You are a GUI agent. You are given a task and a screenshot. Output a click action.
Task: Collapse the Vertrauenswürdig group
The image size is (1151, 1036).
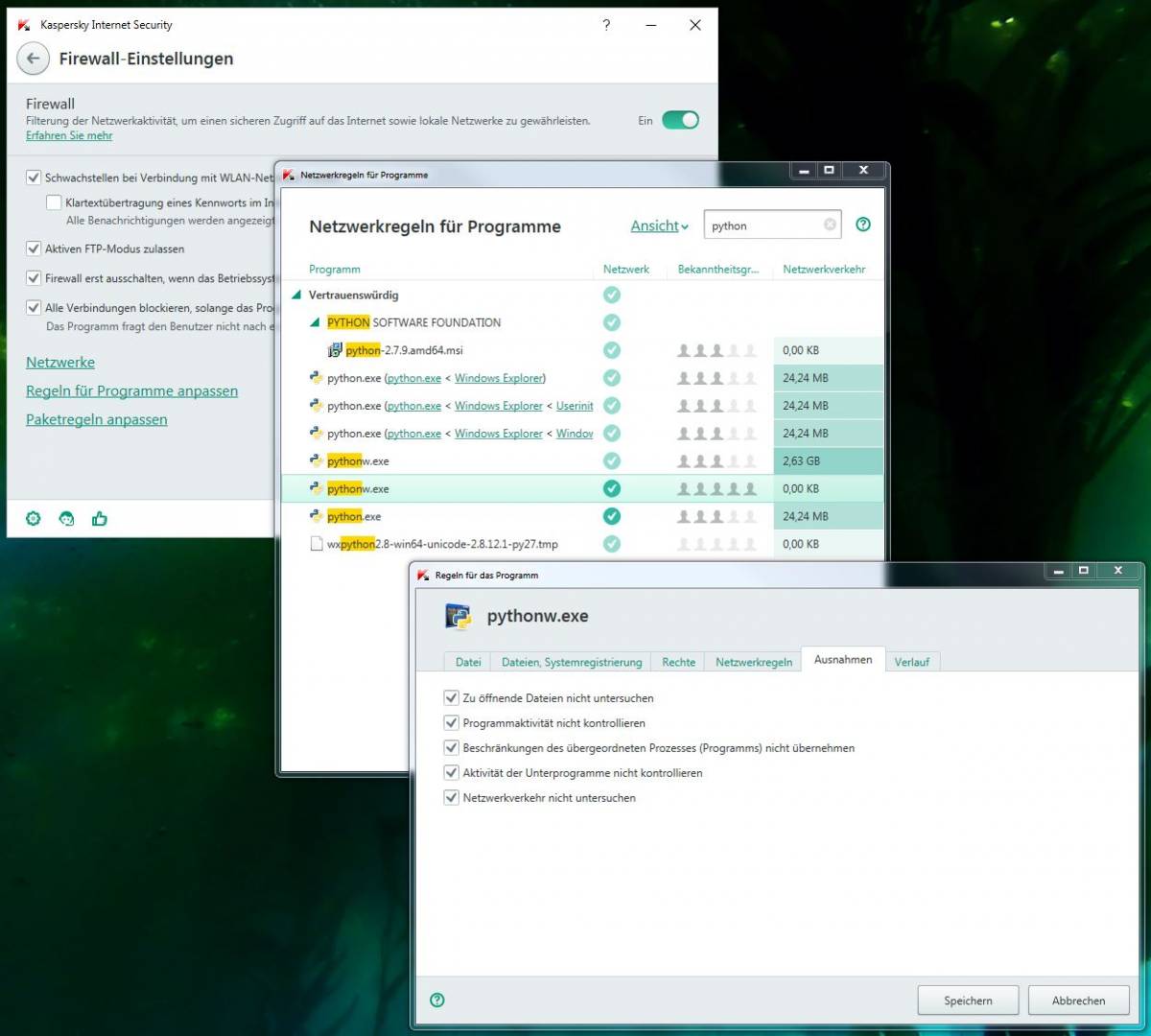296,295
